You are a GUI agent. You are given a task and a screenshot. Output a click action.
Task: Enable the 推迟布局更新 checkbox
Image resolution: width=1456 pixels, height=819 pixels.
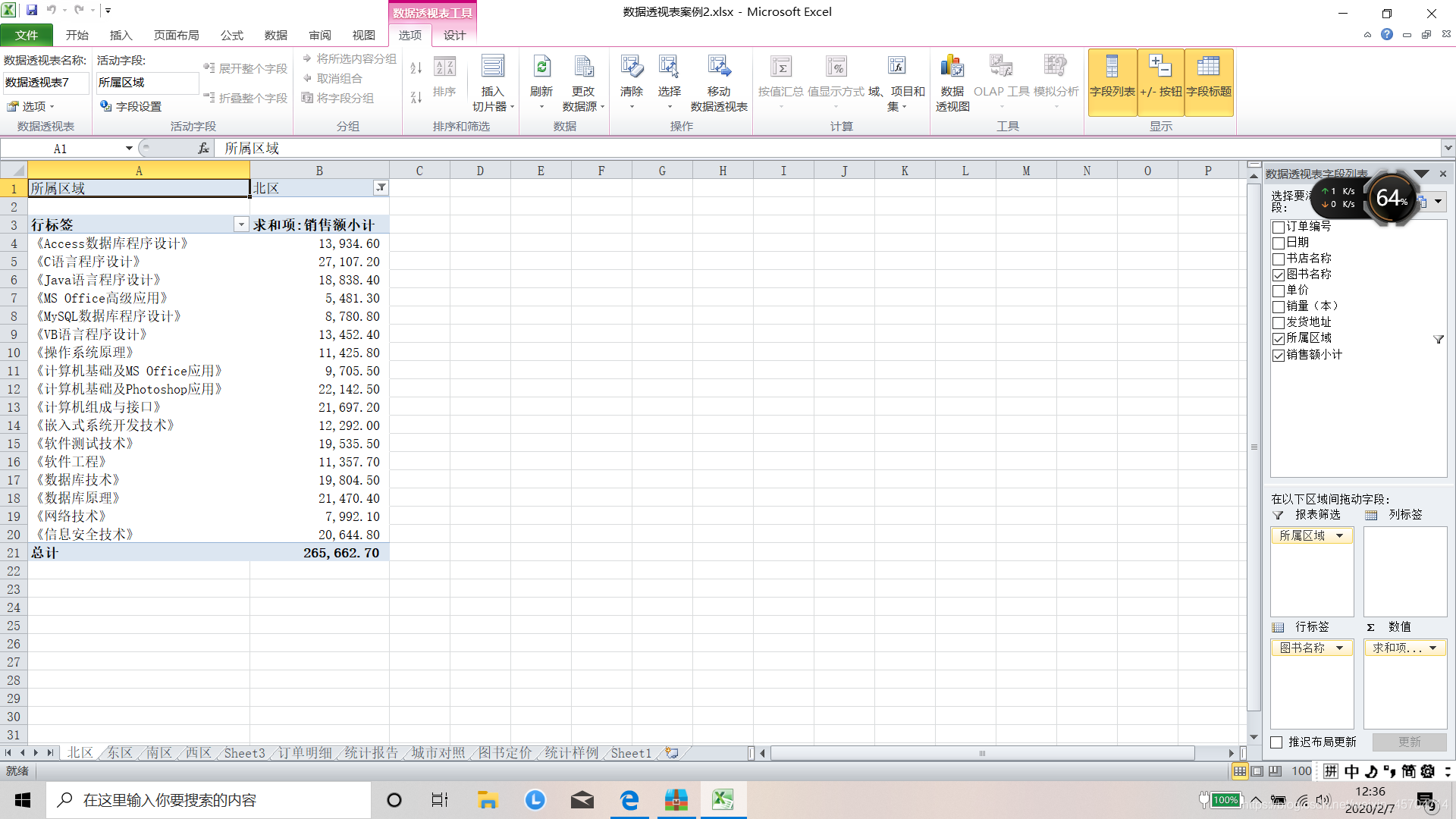(1277, 742)
